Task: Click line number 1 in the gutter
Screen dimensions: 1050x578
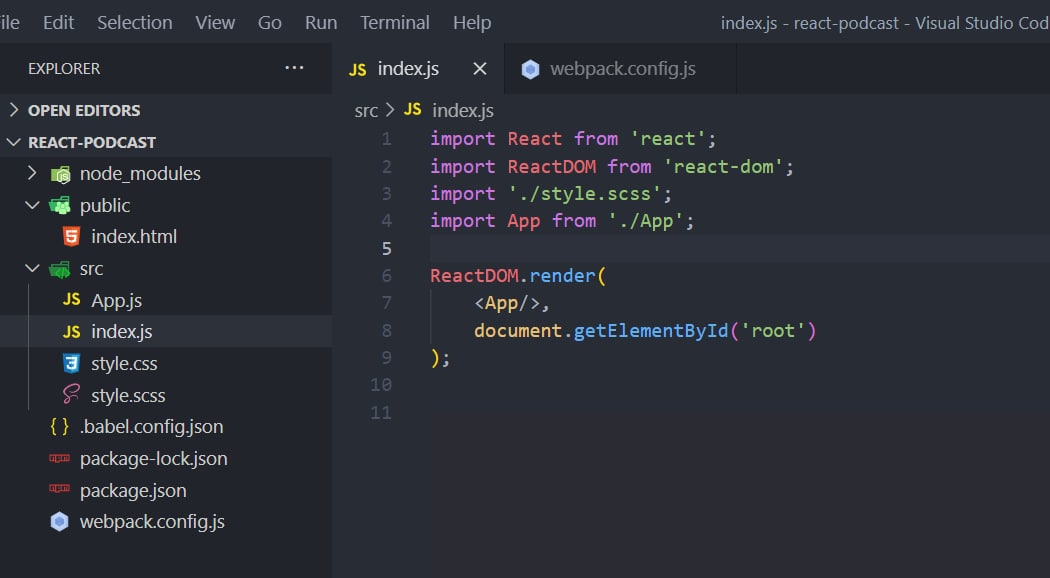Action: [386, 139]
